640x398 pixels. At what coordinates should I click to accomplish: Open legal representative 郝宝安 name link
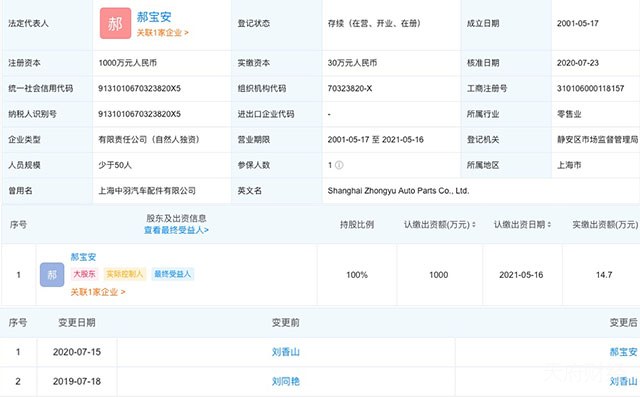coord(154,17)
